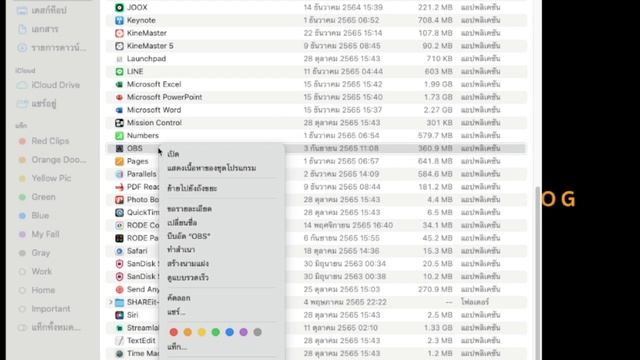Click the Microsoft Word icon
The image size is (640, 360).
[119, 110]
